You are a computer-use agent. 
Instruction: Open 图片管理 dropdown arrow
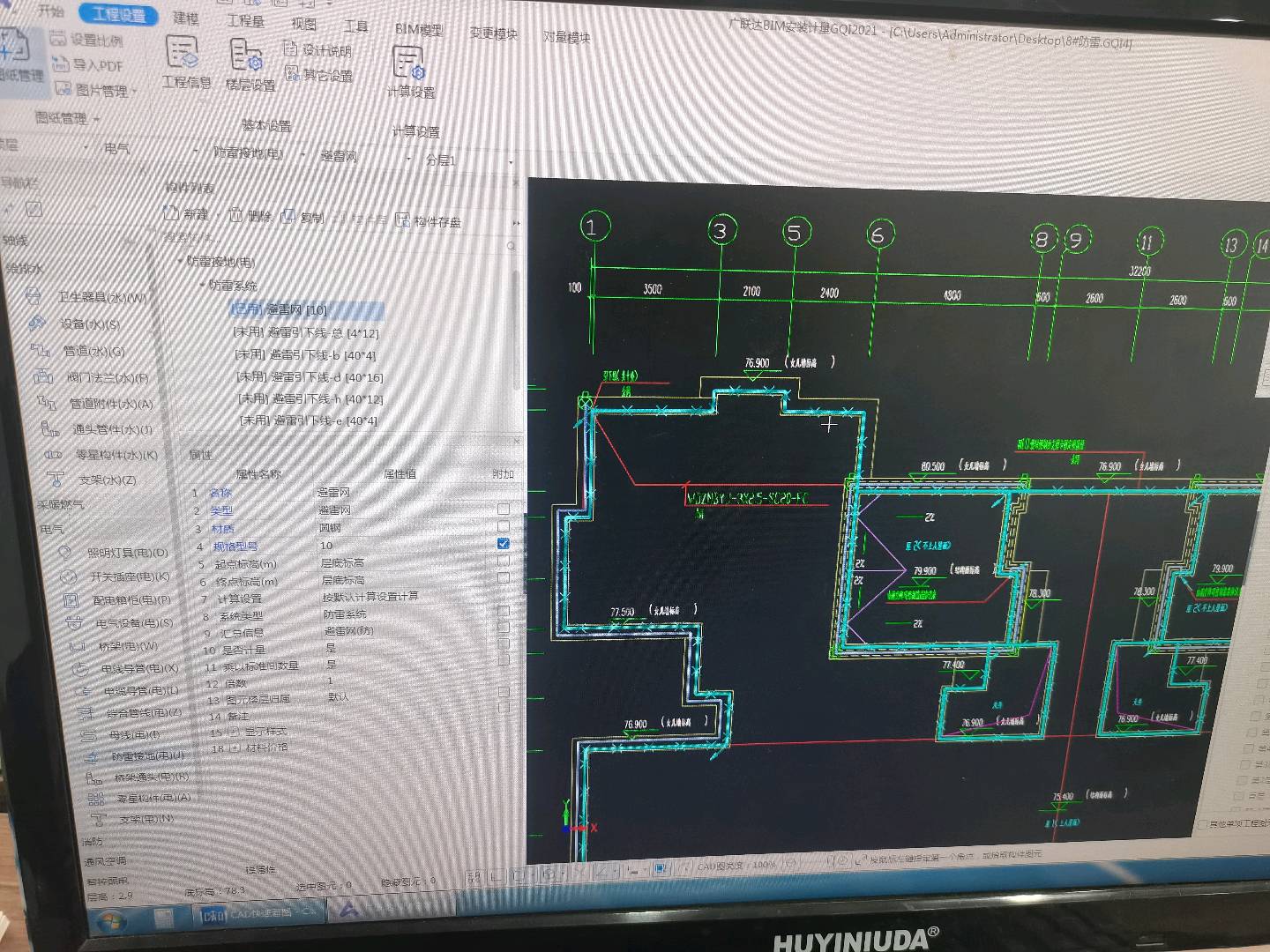pos(135,91)
